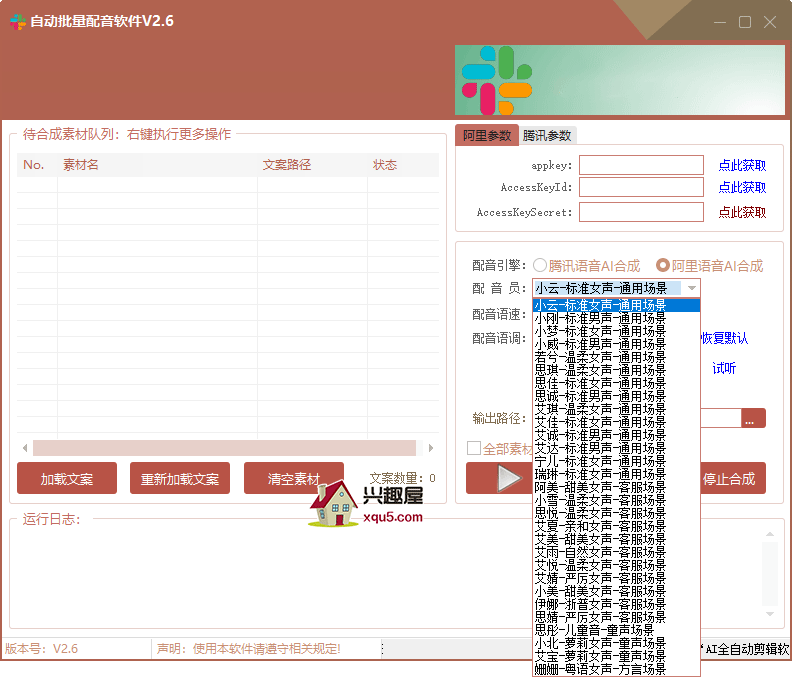Screen dimensions: 792x681
Task: Click the 恢复默认 link
Action: pos(724,338)
